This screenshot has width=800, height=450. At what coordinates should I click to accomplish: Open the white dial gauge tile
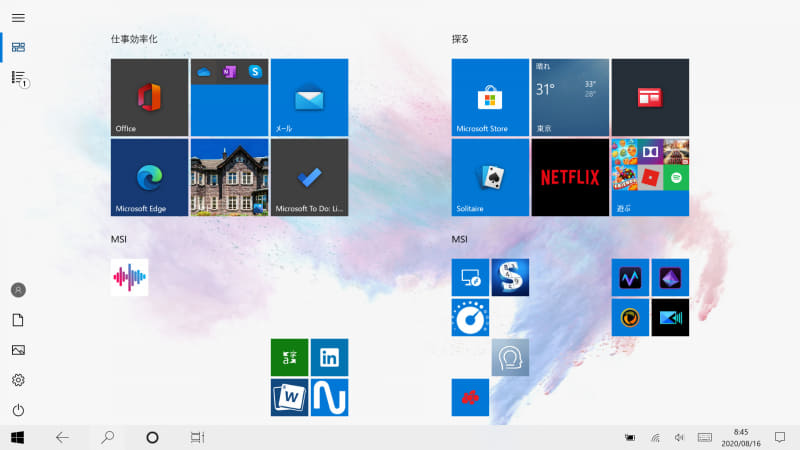470,317
